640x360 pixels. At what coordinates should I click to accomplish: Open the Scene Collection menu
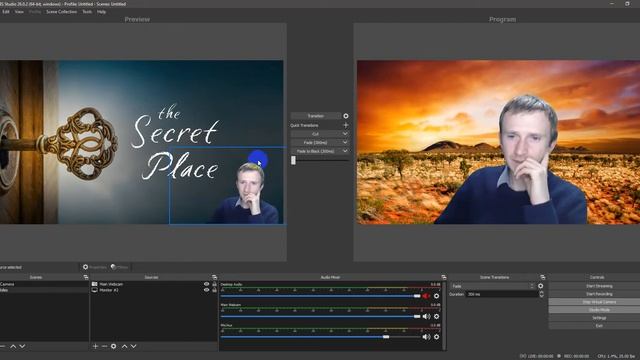tap(62, 12)
